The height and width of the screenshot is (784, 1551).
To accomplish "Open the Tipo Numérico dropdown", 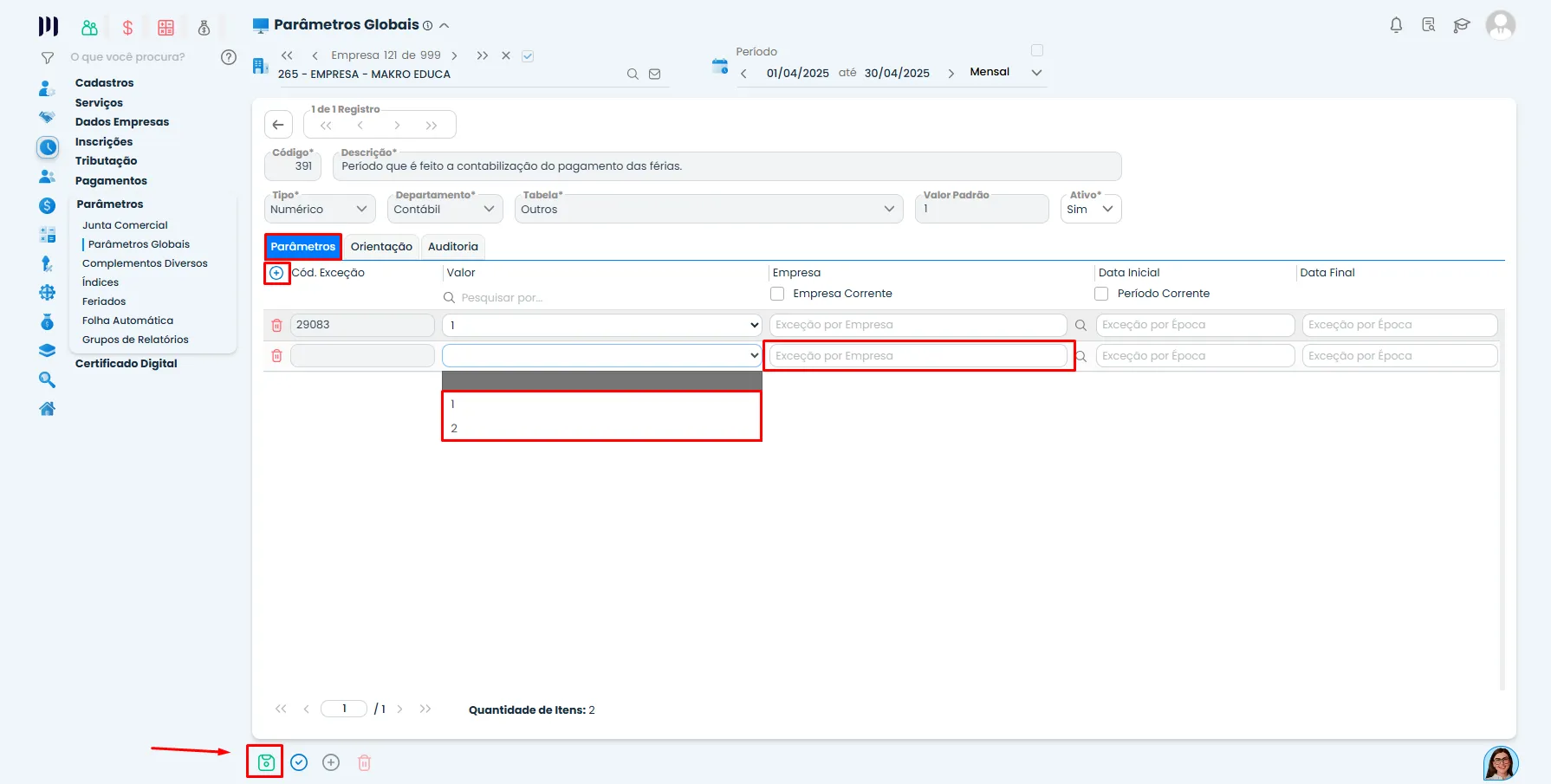I will coord(320,209).
